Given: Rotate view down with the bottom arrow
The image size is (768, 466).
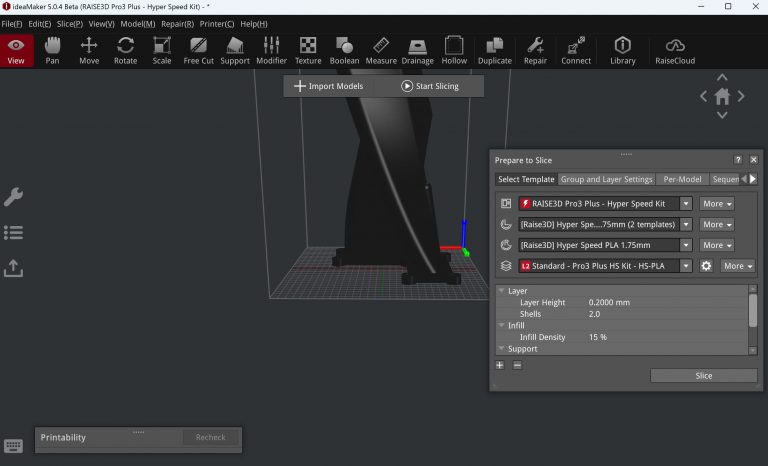Looking at the screenshot, I should point(722,115).
